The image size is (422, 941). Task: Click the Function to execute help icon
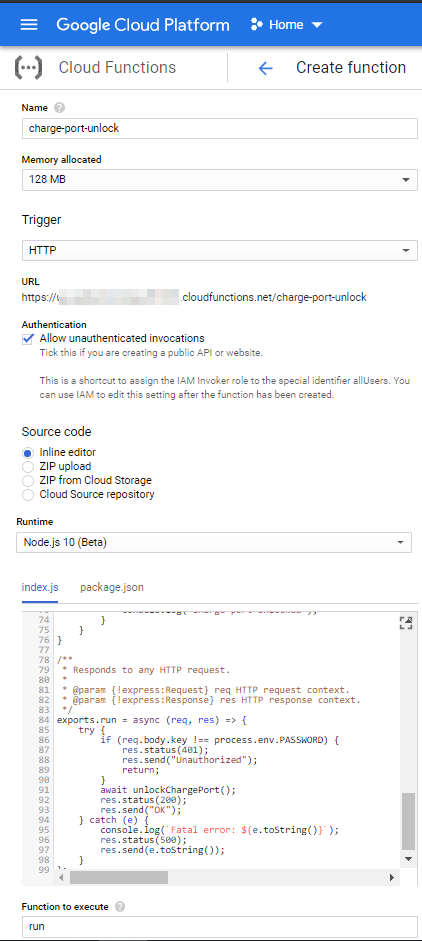(x=120, y=907)
